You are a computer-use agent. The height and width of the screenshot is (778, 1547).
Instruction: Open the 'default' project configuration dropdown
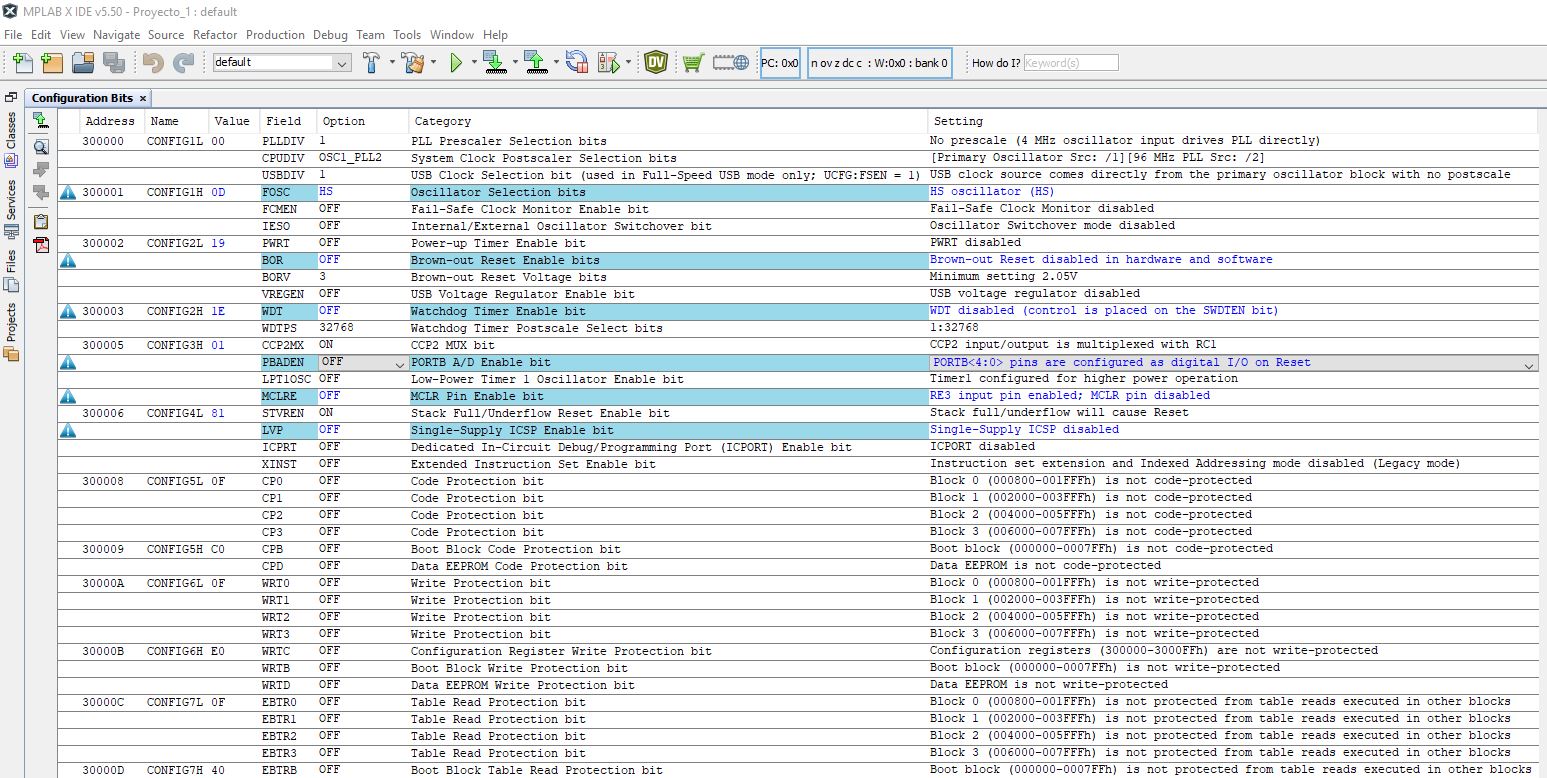pos(342,63)
